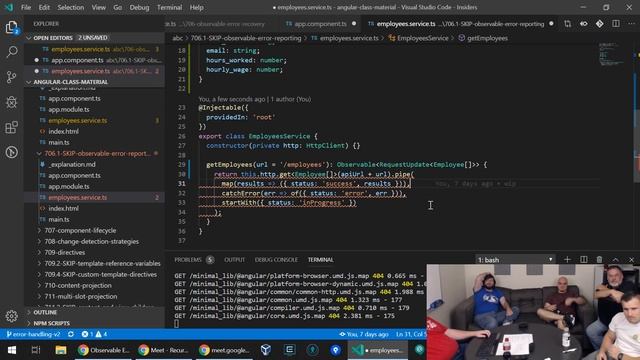640x360 pixels.
Task: Open the Source Control view
Action: [11, 77]
